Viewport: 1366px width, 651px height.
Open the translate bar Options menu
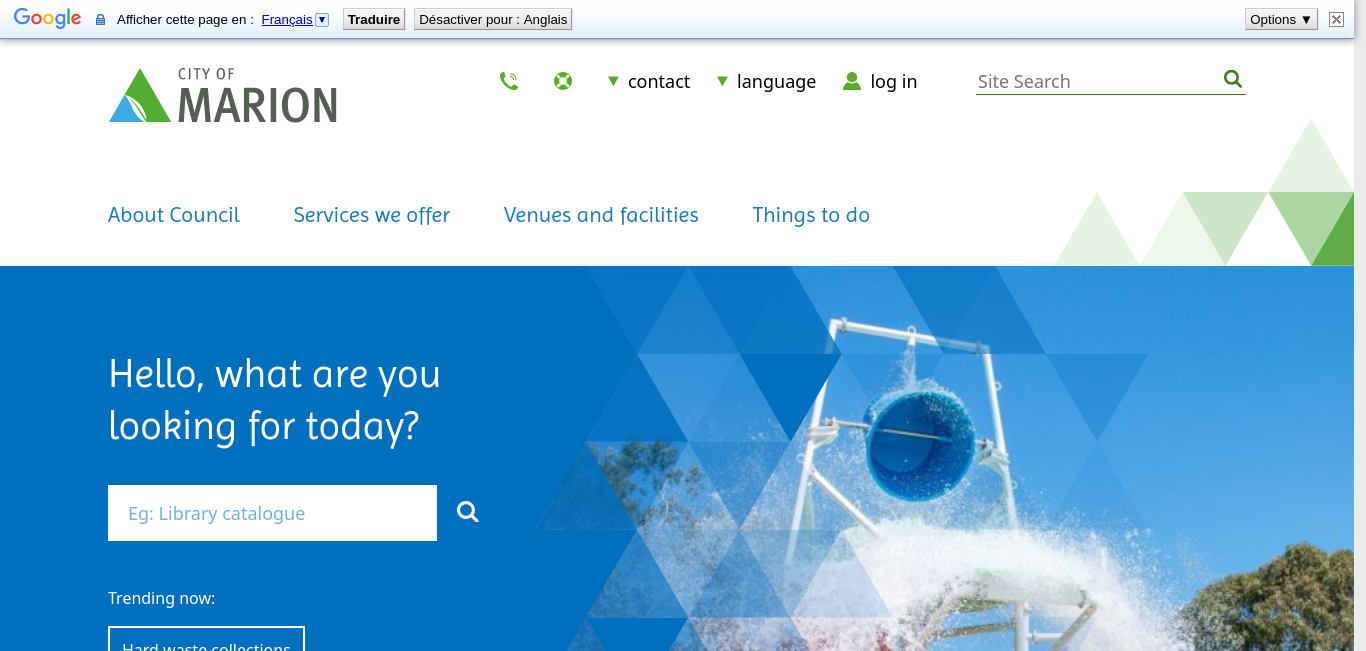click(x=1281, y=19)
